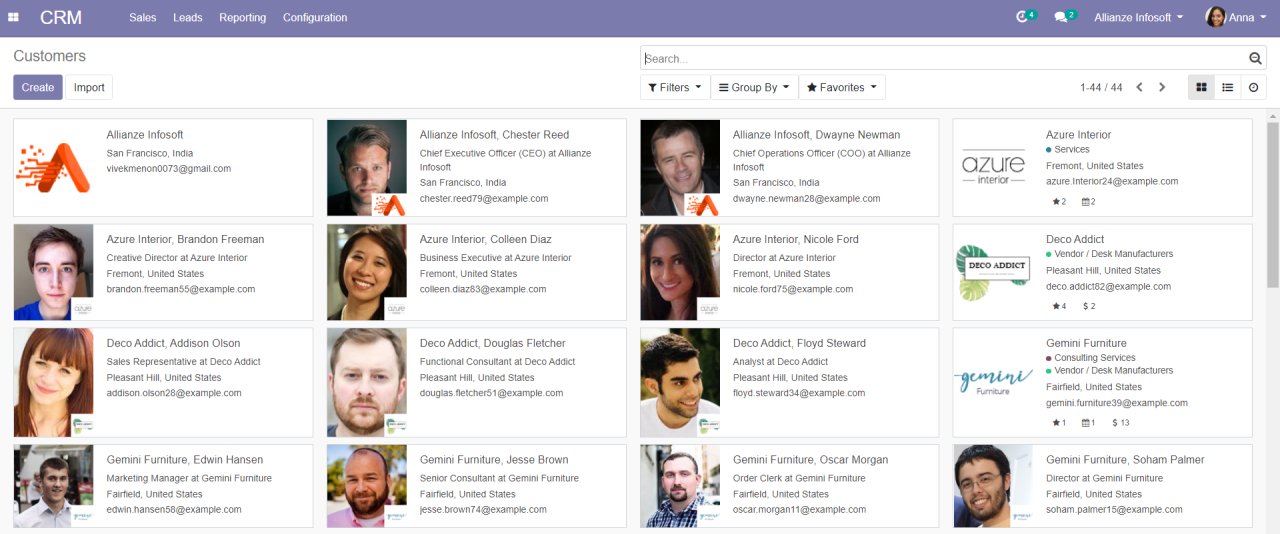Click Vendor / Desk Manufacturers tag on Deco Addict
This screenshot has width=1280, height=534.
coord(1110,254)
